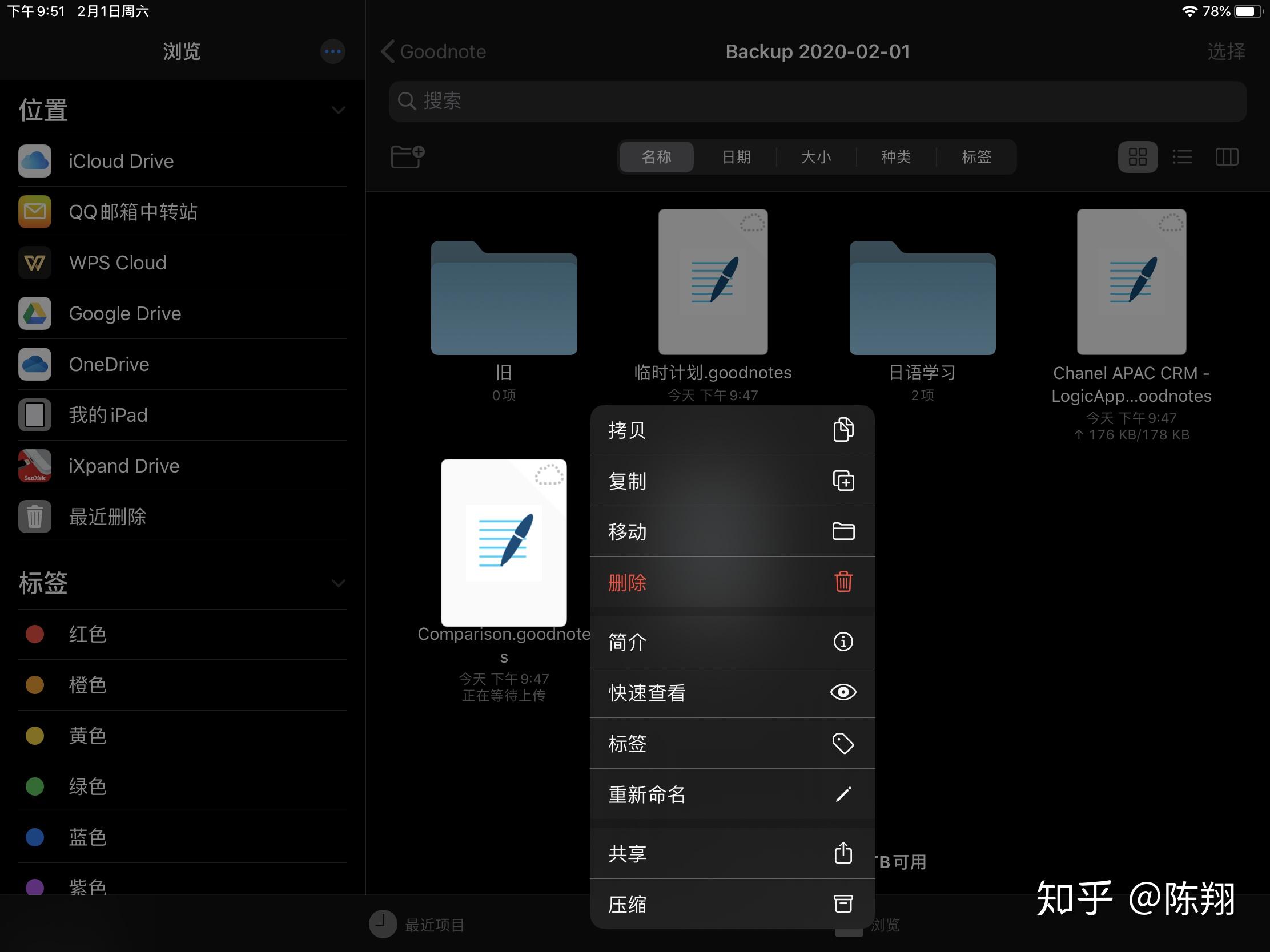Select the grid icon view
Image resolution: width=1270 pixels, height=952 pixels.
(1137, 156)
